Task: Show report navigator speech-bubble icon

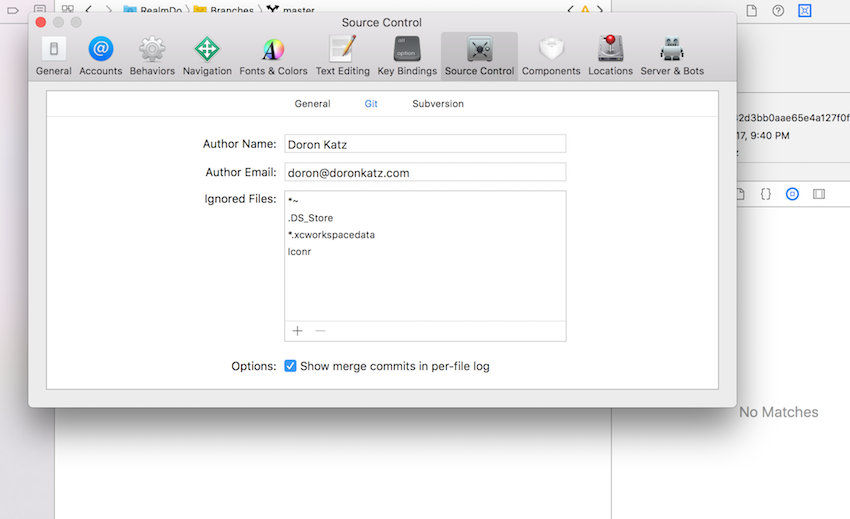Action: click(x=40, y=9)
